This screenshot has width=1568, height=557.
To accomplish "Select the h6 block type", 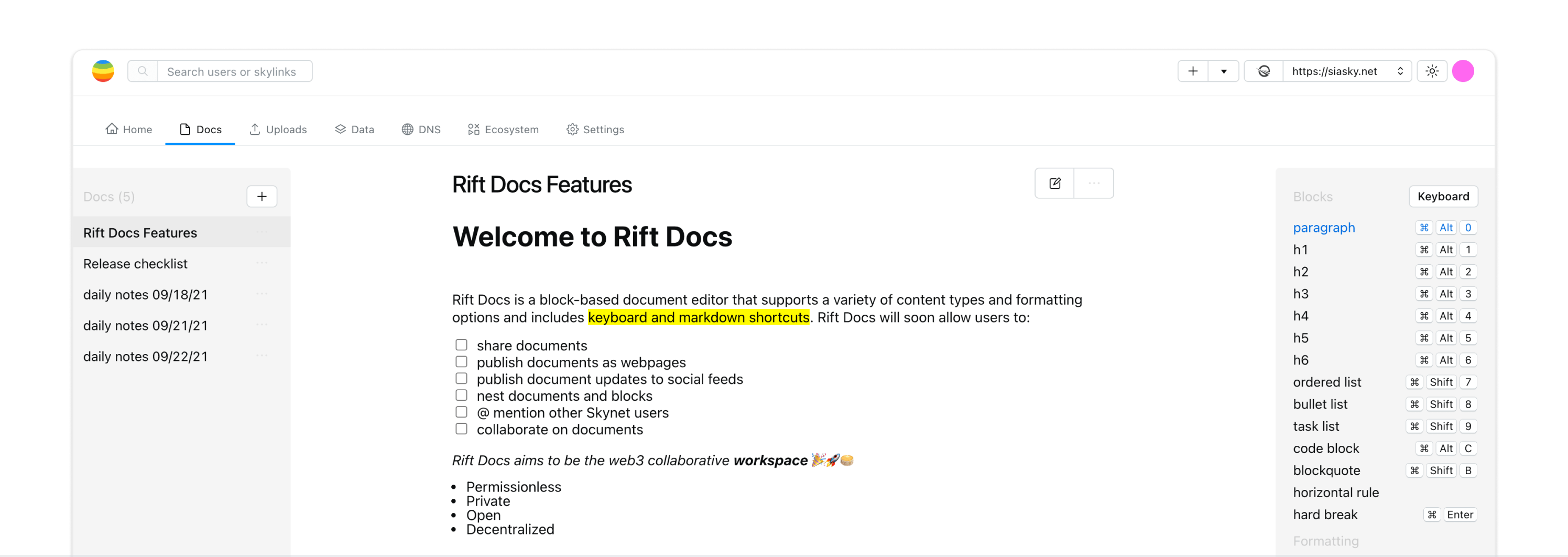I will pyautogui.click(x=1384, y=360).
